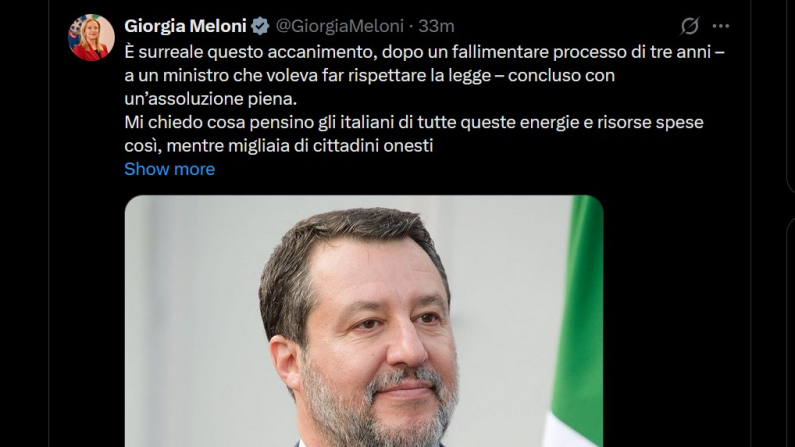The height and width of the screenshot is (447, 795).
Task: Click the line starting 'È surreale questo accanimento'
Action: coord(424,52)
